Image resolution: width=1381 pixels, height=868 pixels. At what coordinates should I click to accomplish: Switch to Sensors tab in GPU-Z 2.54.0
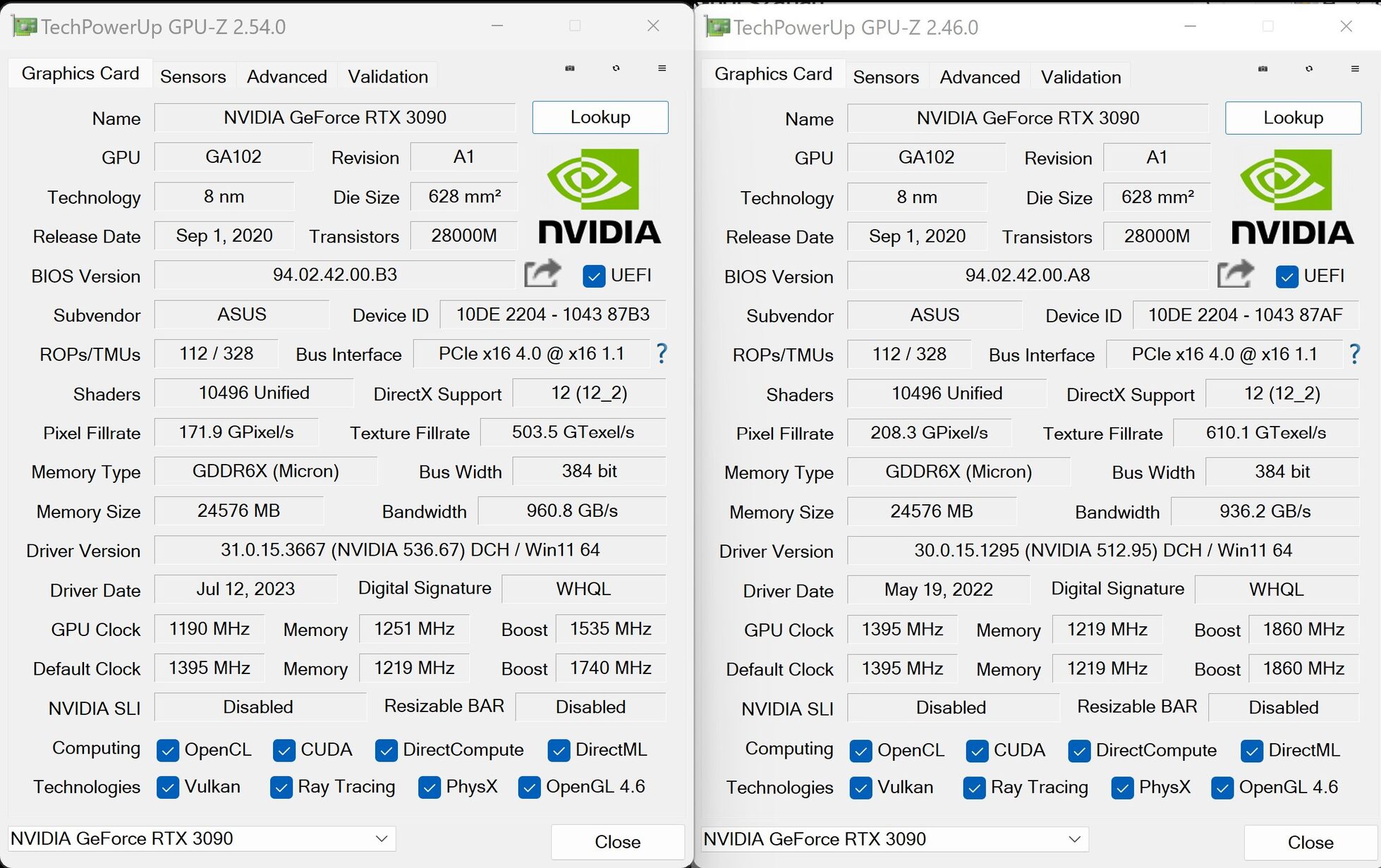pos(193,76)
